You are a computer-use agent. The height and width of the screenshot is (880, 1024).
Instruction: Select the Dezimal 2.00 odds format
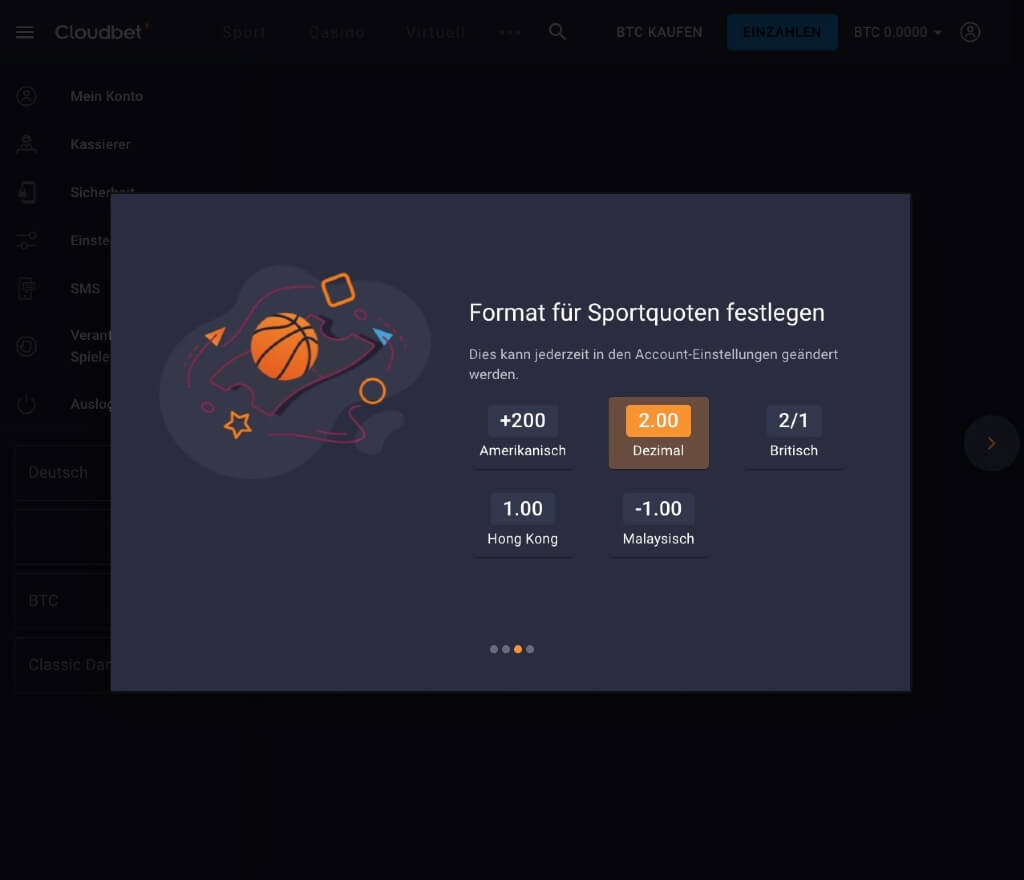658,433
